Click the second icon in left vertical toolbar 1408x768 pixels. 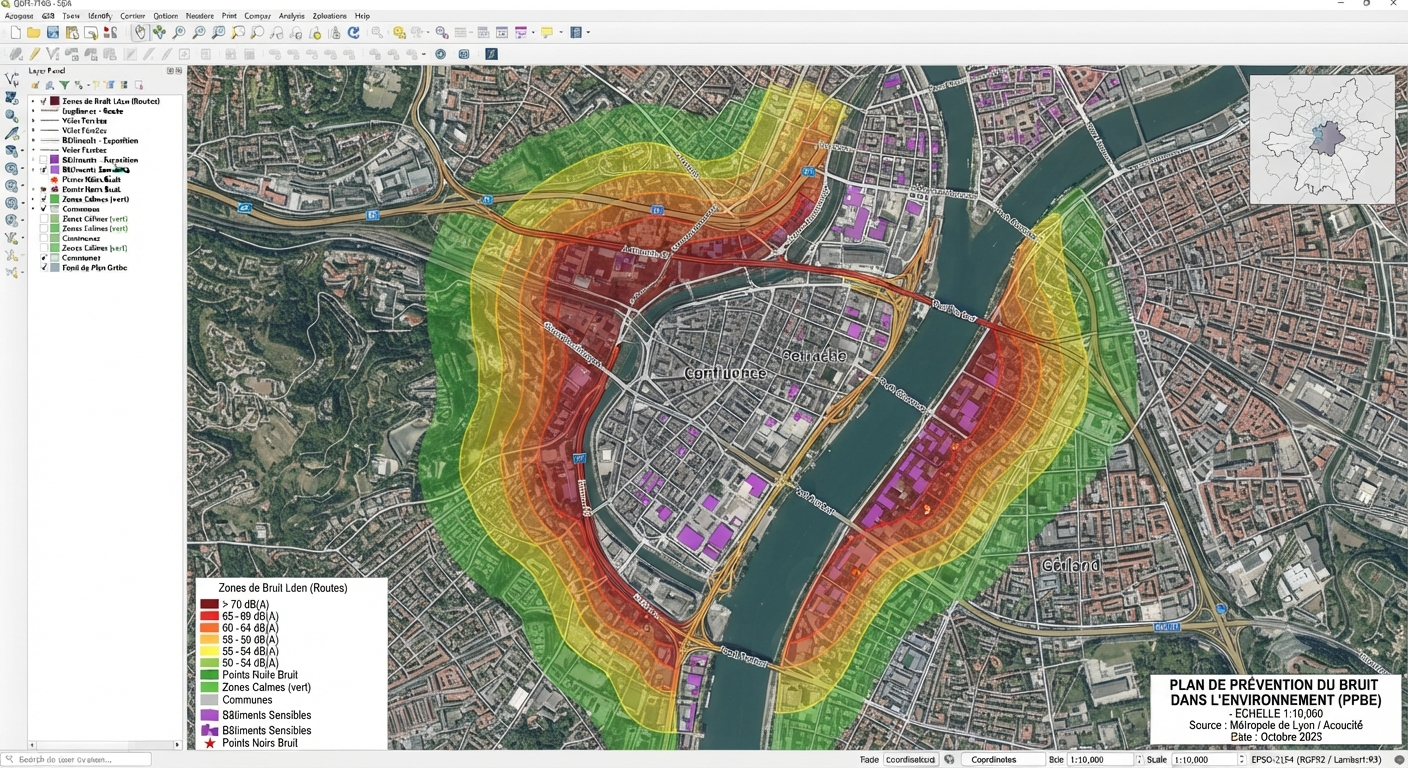point(12,98)
